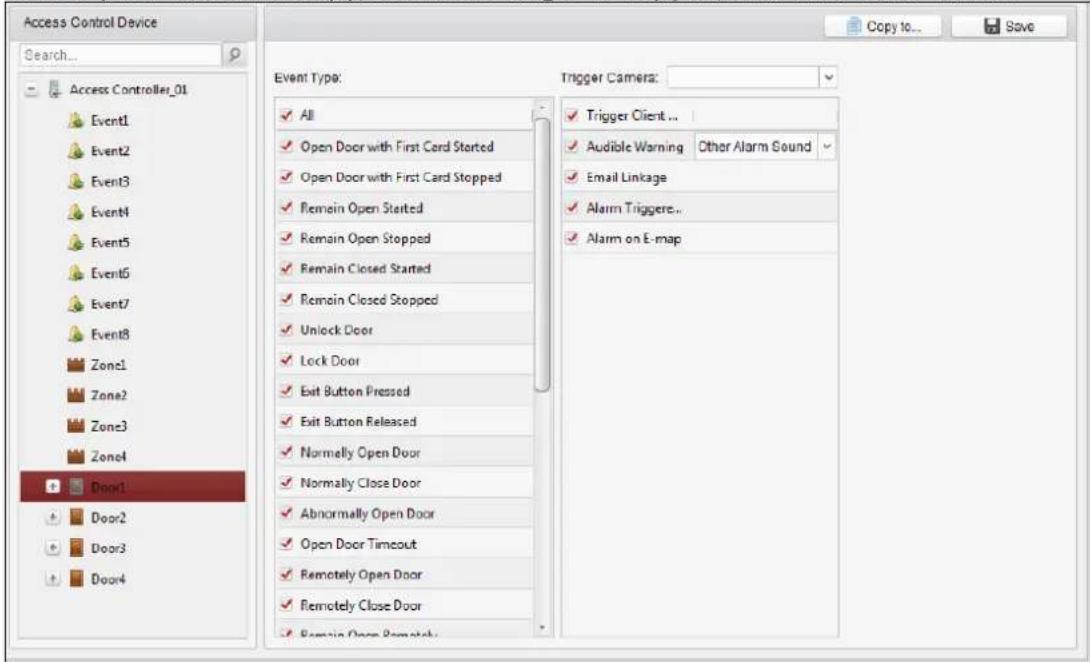Click the Door4 door icon
Image resolution: width=1090 pixels, height=662 pixels.
(x=76, y=579)
